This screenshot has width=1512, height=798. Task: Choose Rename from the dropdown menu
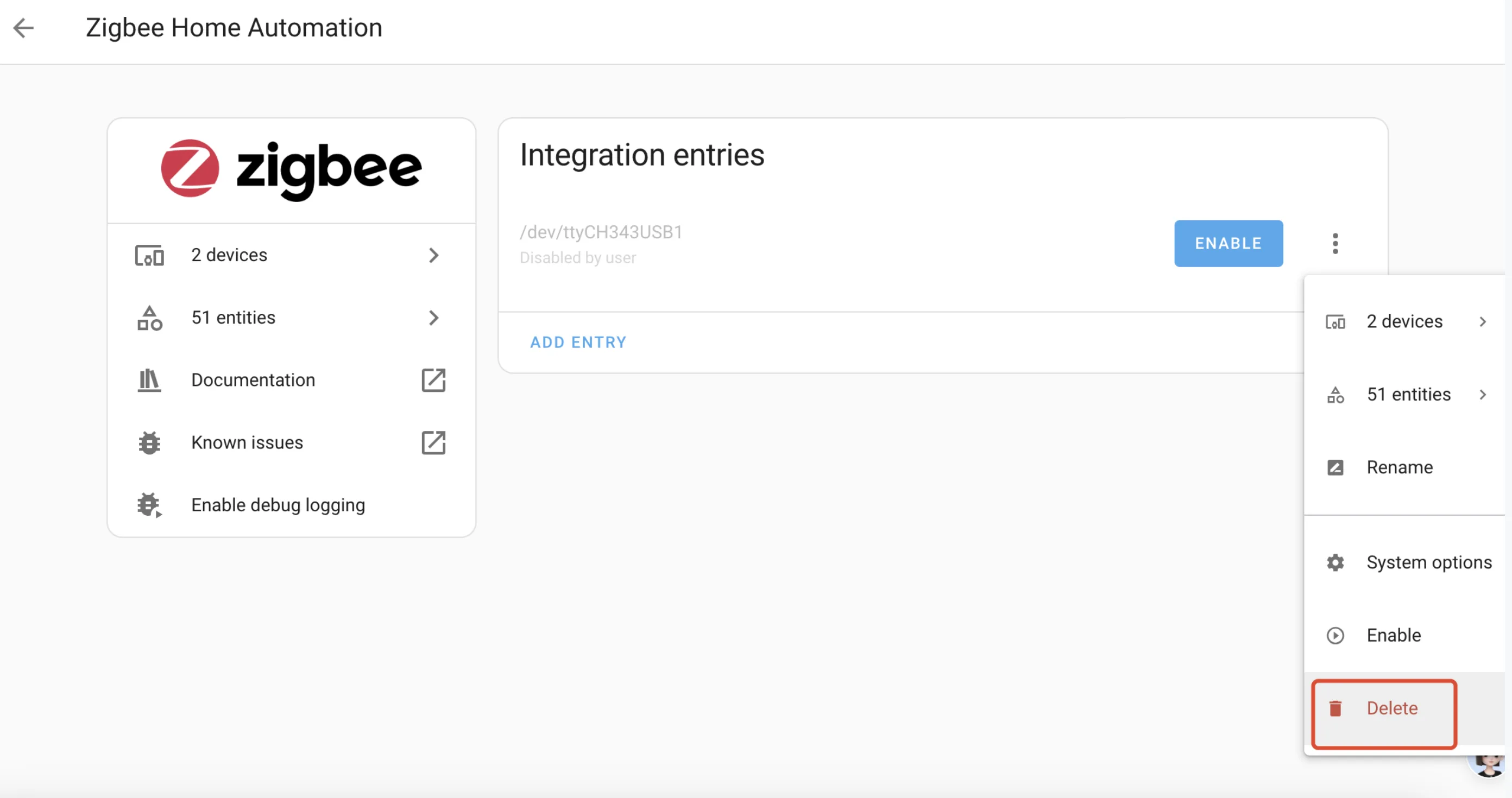click(1404, 467)
